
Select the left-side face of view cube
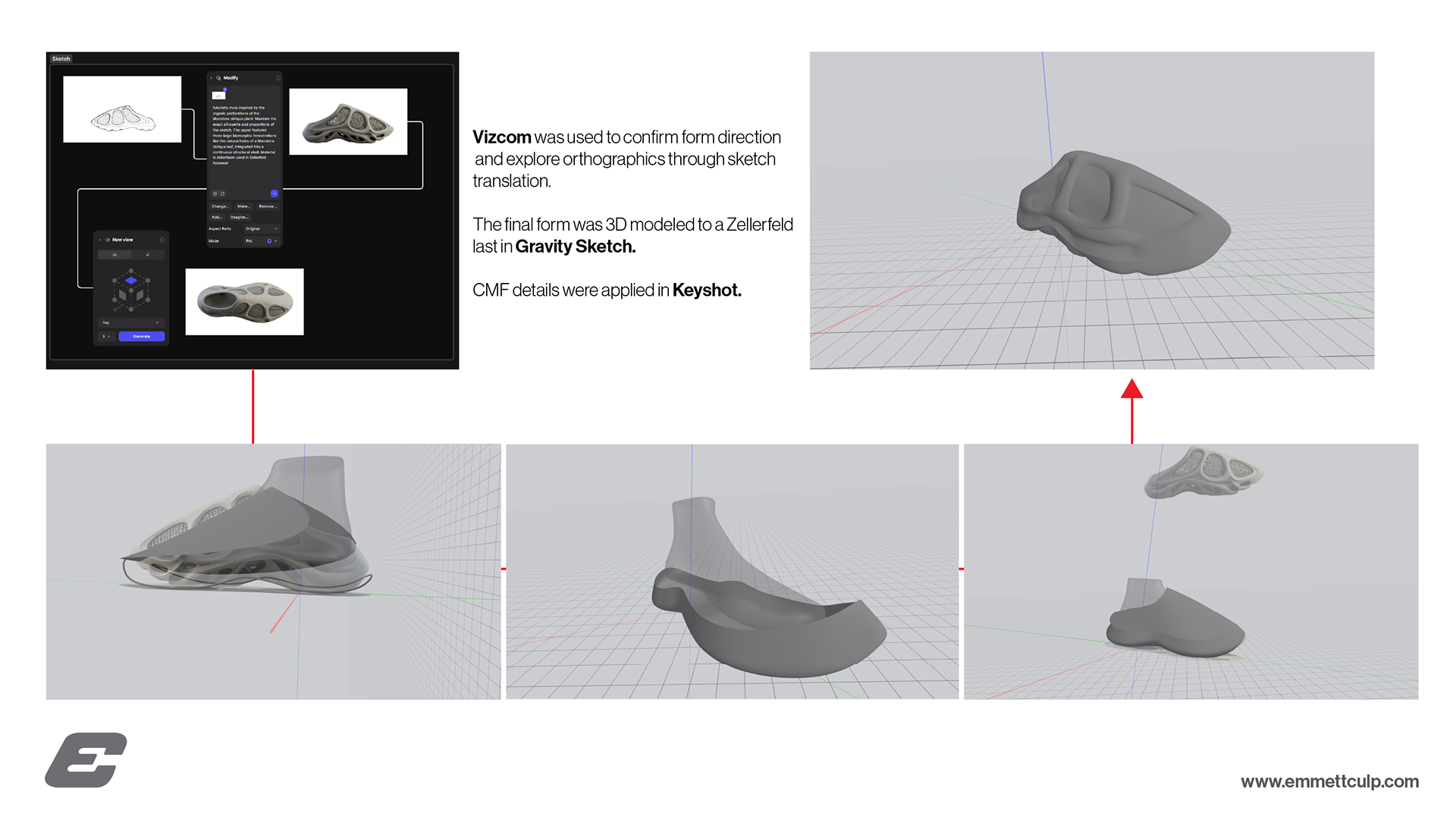[122, 295]
